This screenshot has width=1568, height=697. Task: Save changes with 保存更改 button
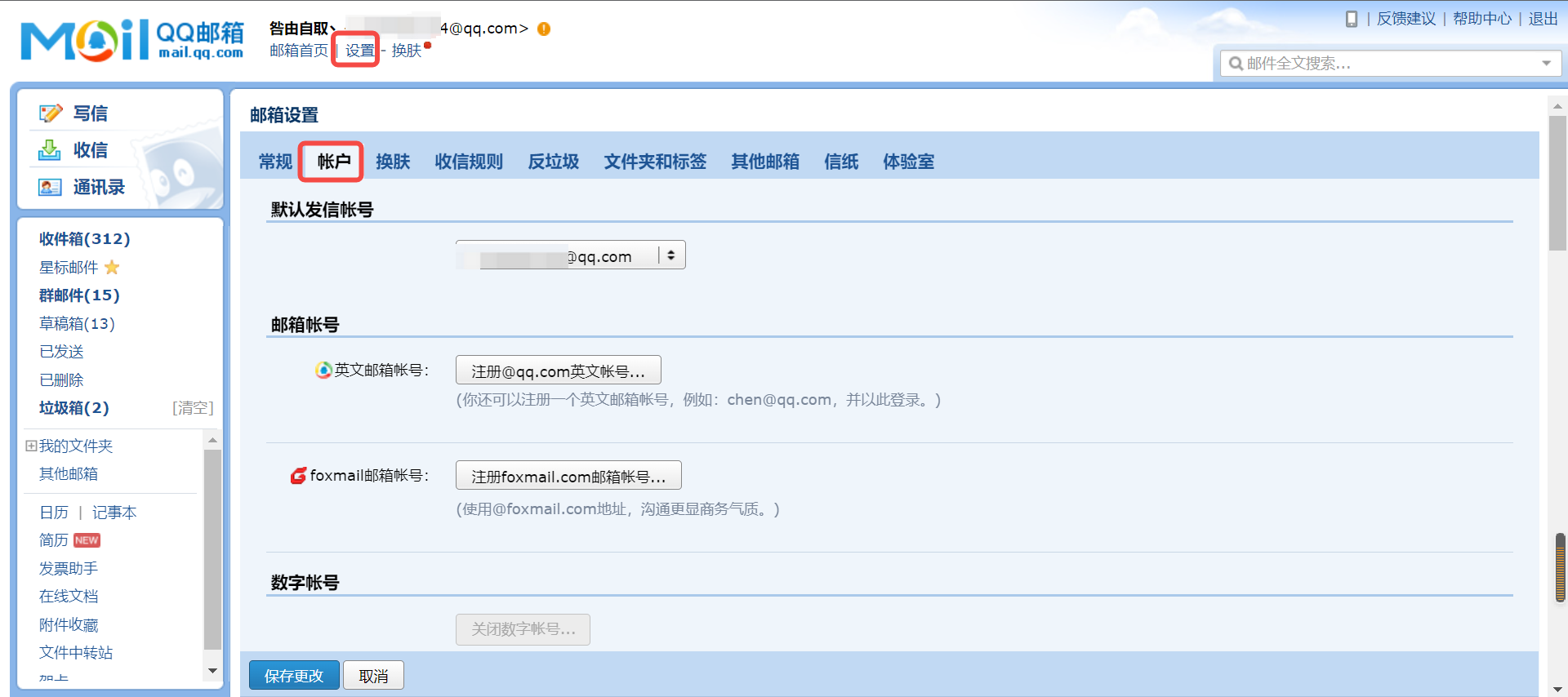tap(294, 676)
